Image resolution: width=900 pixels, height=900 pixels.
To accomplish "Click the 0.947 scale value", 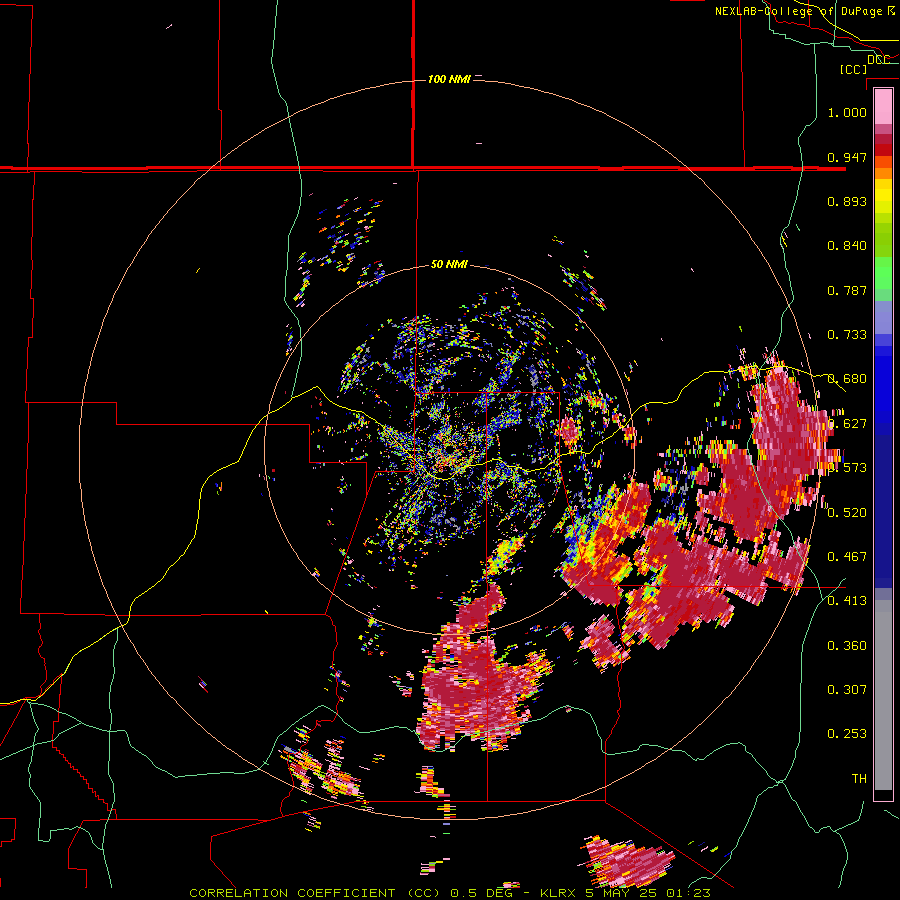I will click(x=847, y=157).
